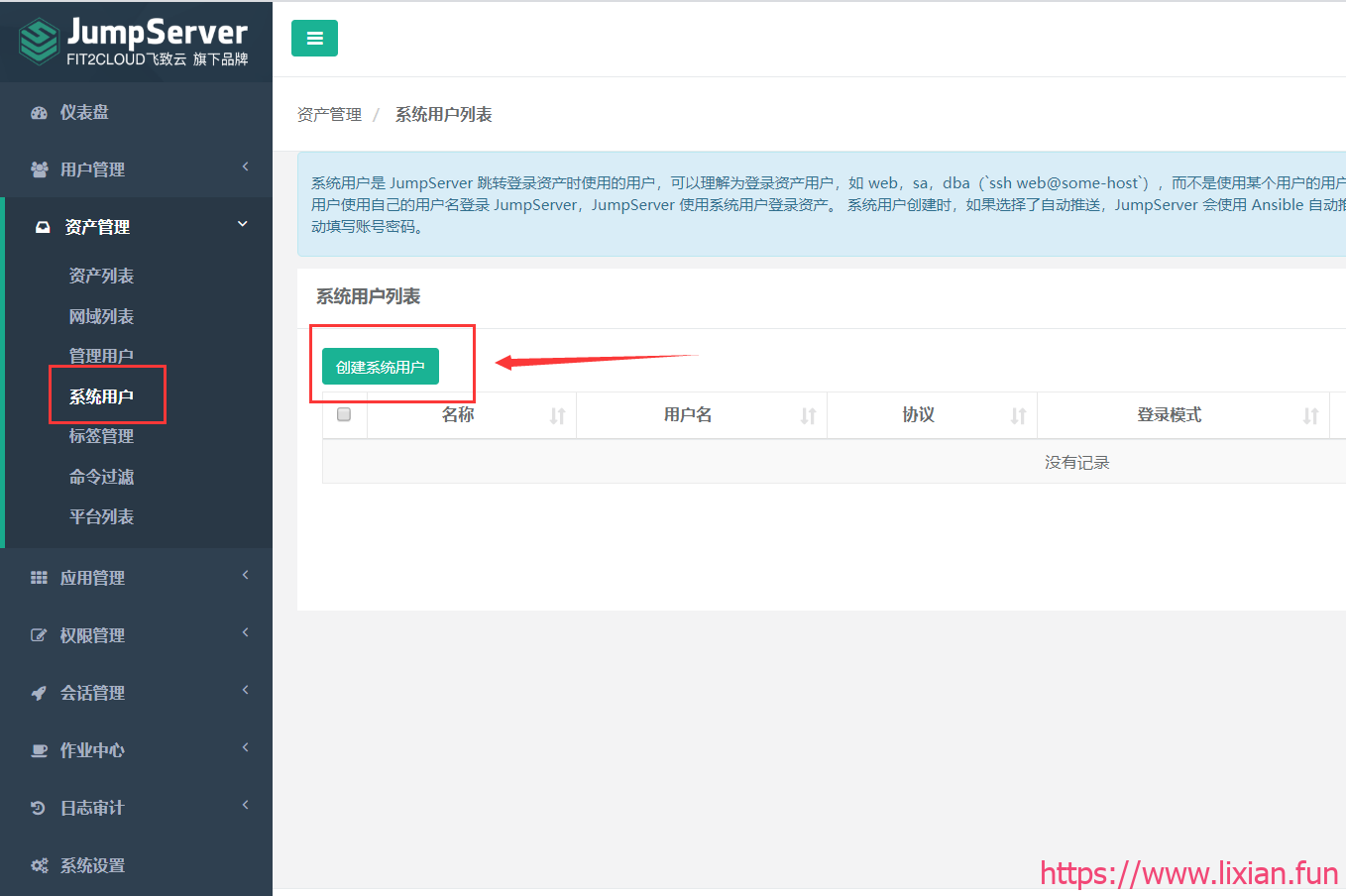Viewport: 1346px width, 896px height.
Task: Open 平台列表 in the sidebar
Action: [x=101, y=516]
